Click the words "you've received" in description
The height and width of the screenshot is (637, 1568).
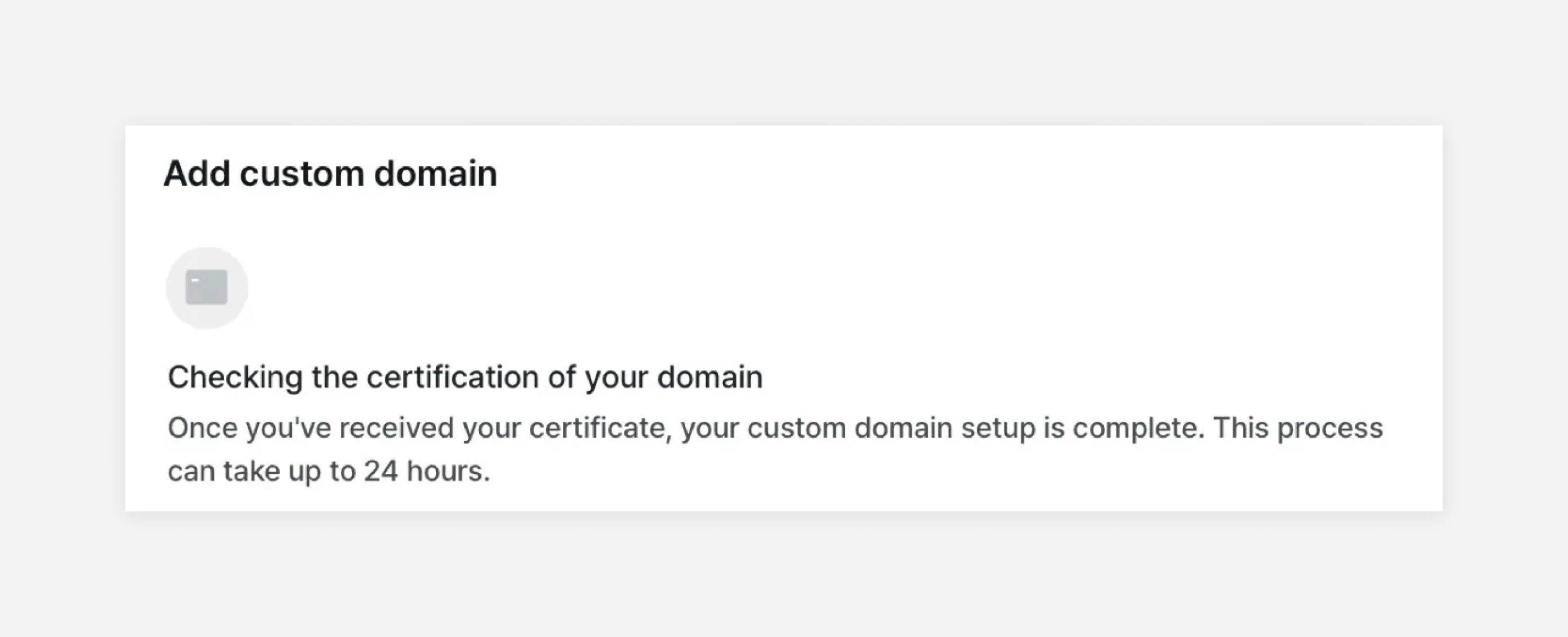click(350, 428)
